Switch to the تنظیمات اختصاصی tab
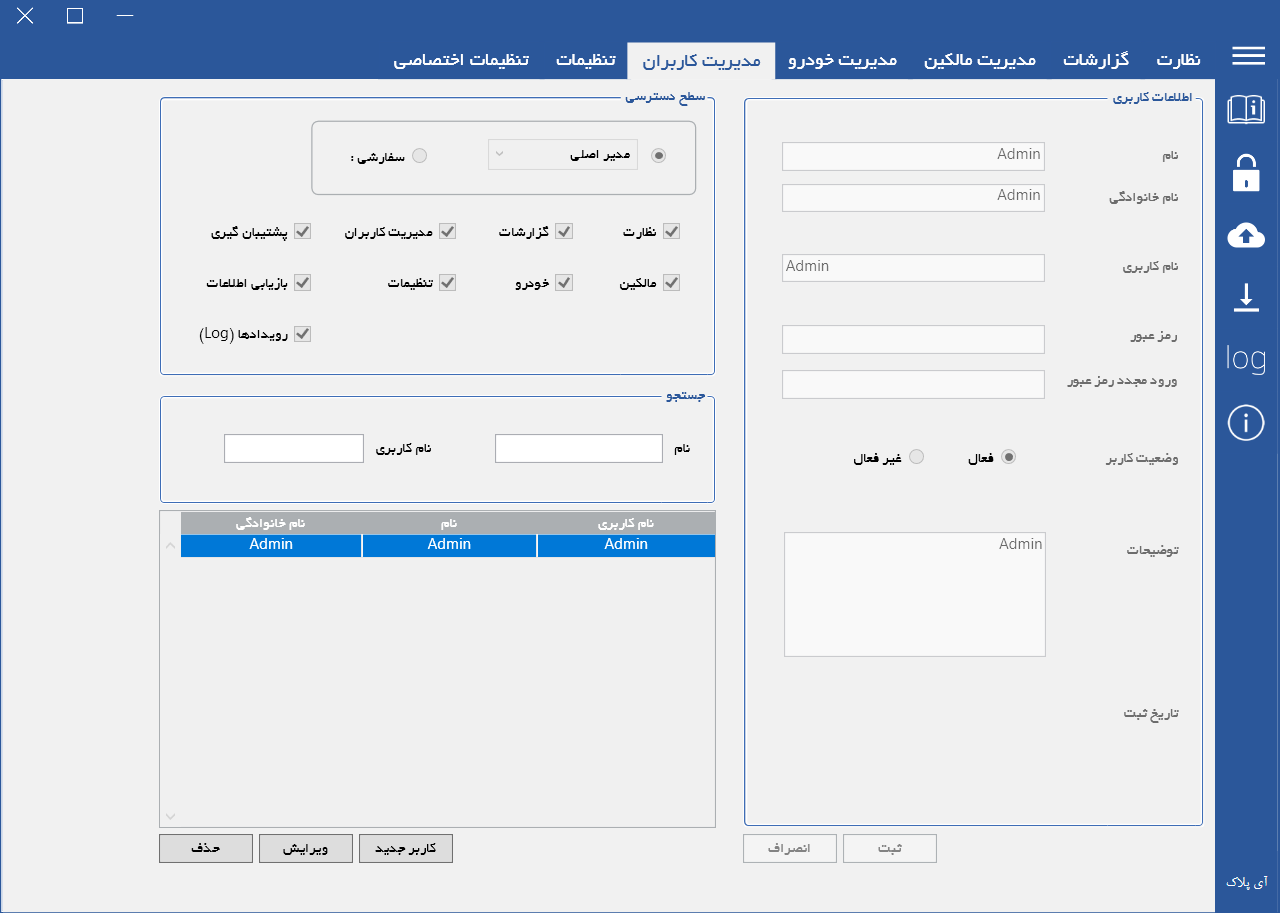The image size is (1280, 913). click(462, 60)
